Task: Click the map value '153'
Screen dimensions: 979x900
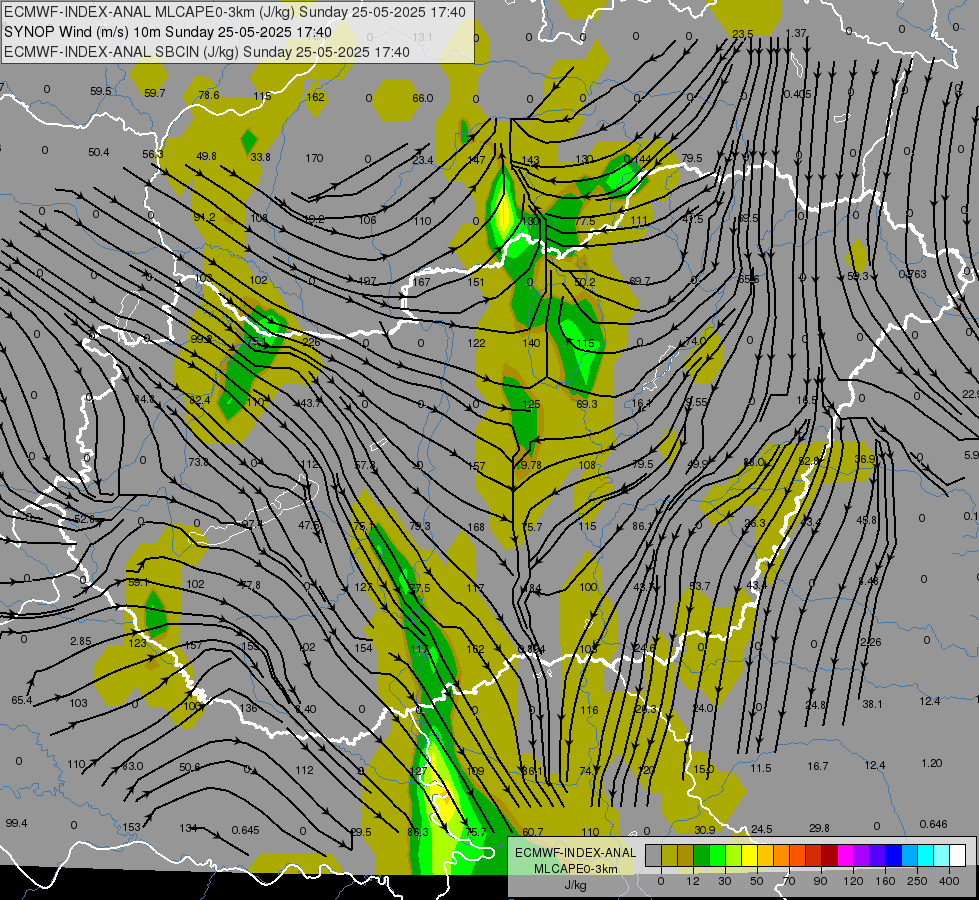Action: point(131,827)
